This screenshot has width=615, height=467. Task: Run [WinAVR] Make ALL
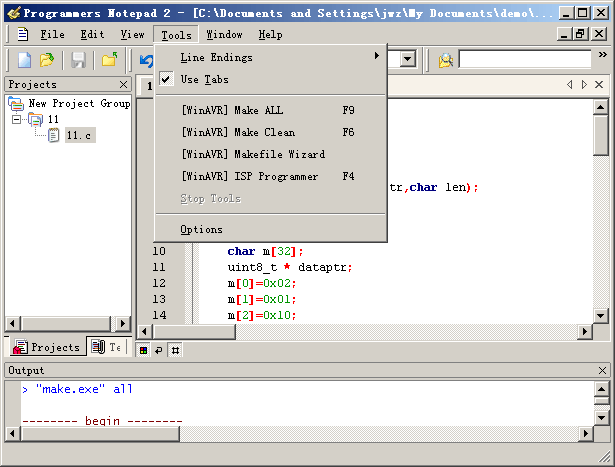pyautogui.click(x=232, y=111)
